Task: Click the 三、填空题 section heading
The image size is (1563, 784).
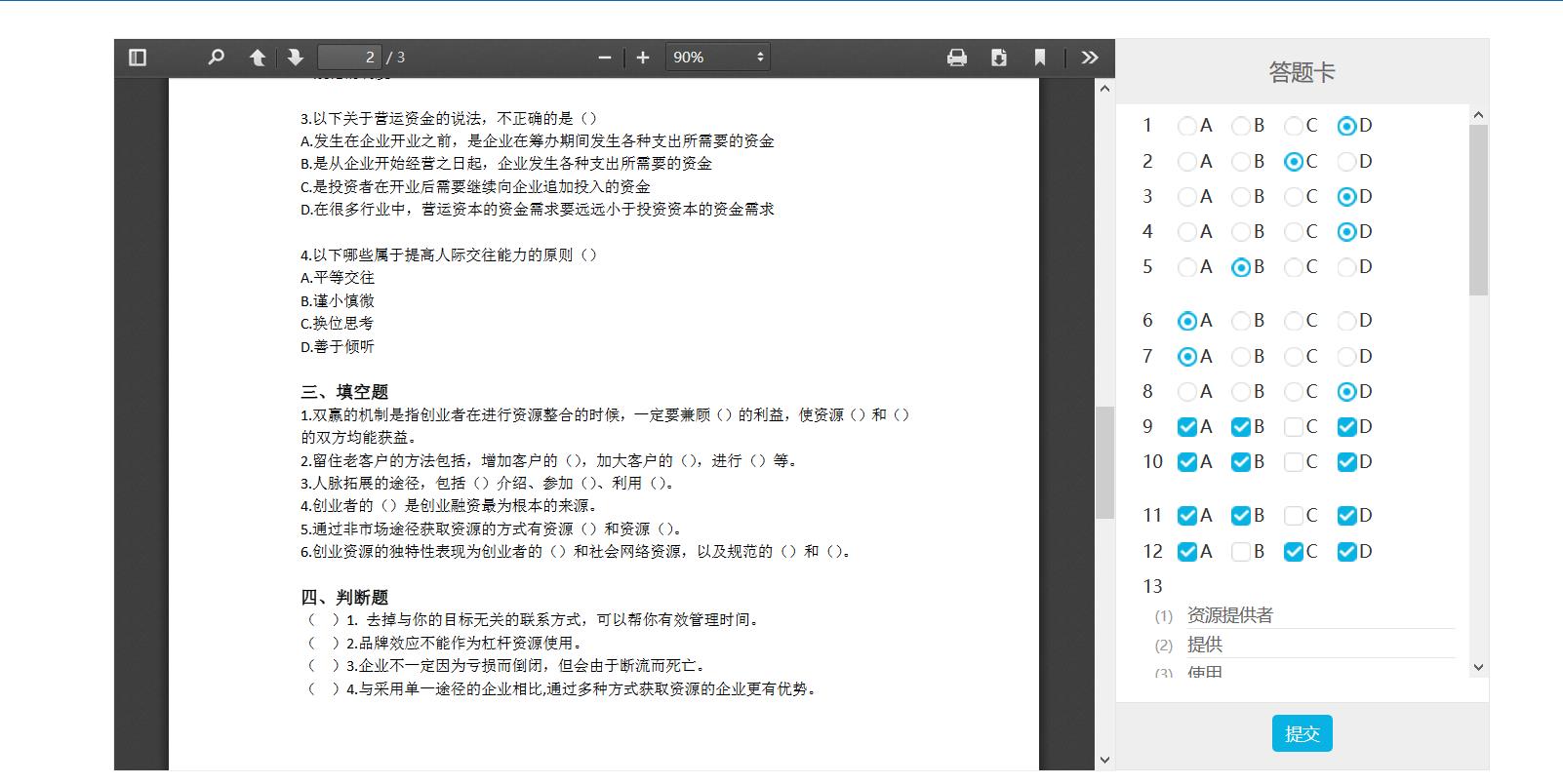Action: click(344, 392)
